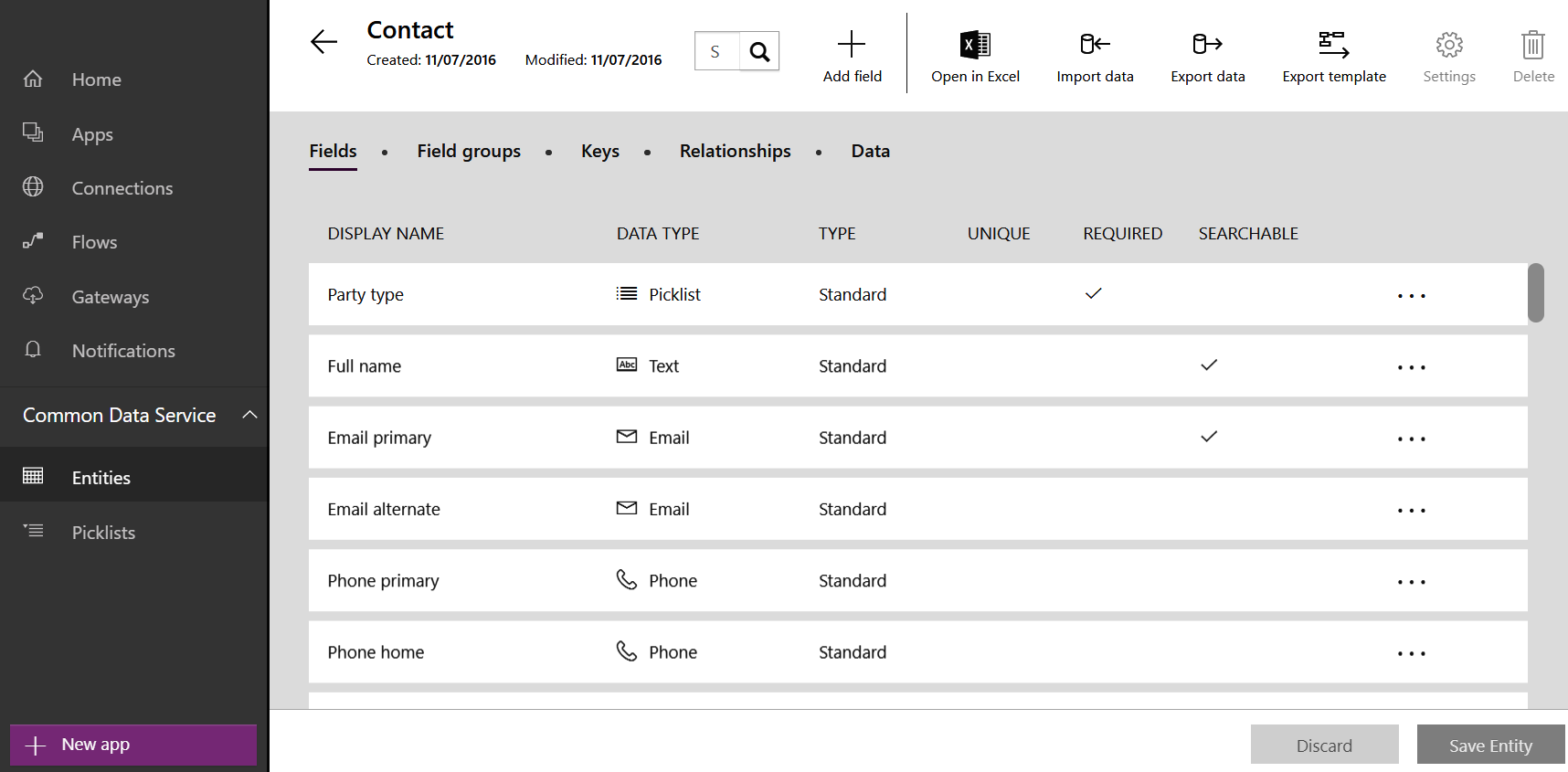Image resolution: width=1568 pixels, height=772 pixels.
Task: Click the SEARCHABLE column header
Action: [x=1248, y=234]
